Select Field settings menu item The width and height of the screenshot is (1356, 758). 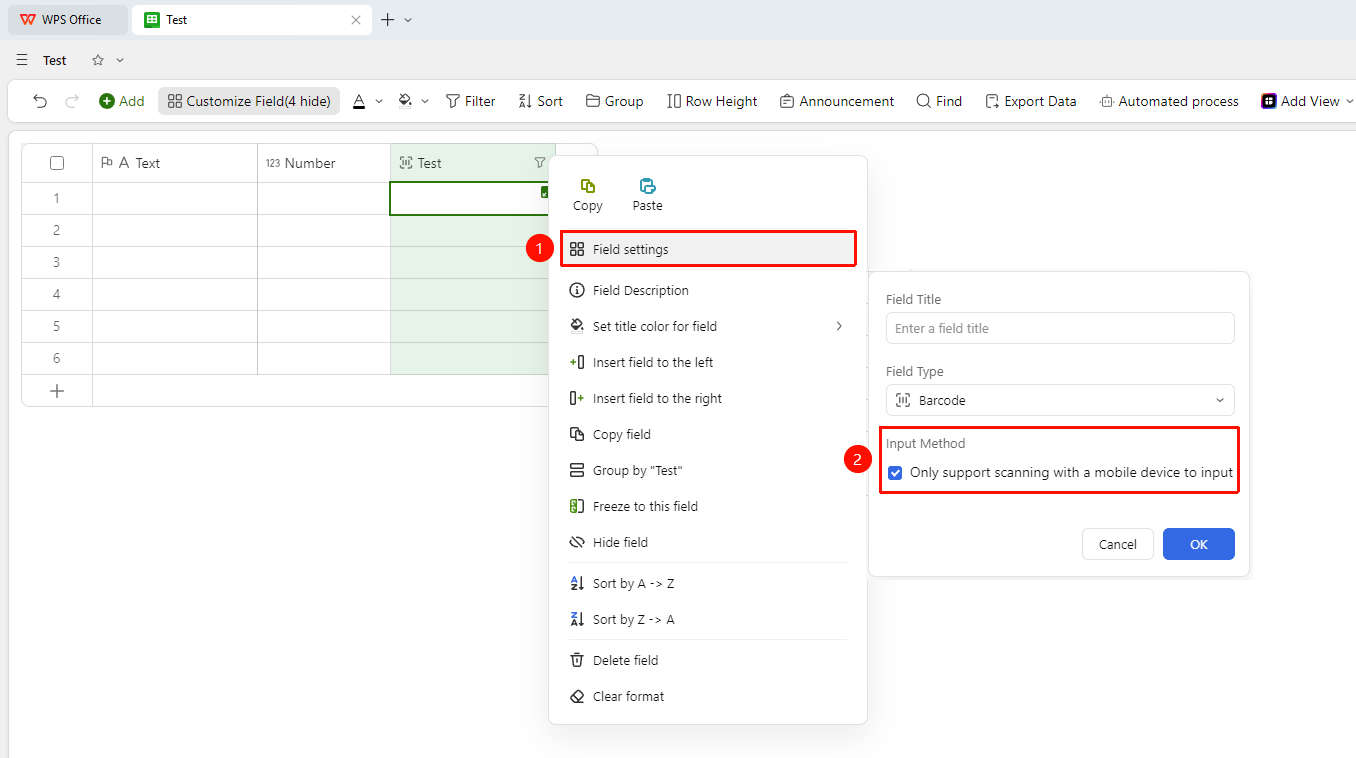click(708, 249)
